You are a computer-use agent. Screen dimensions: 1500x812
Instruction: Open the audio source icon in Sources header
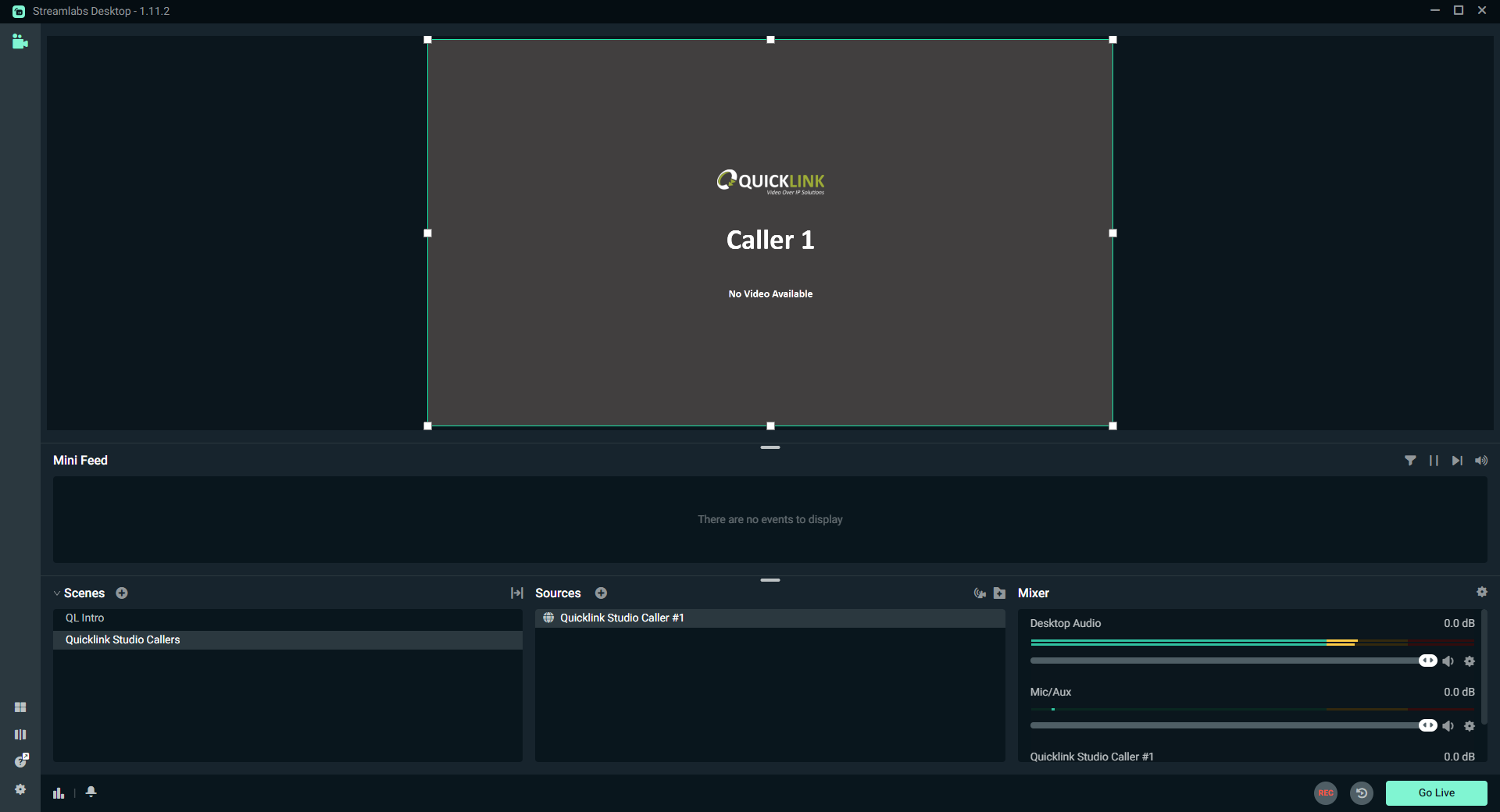(980, 593)
